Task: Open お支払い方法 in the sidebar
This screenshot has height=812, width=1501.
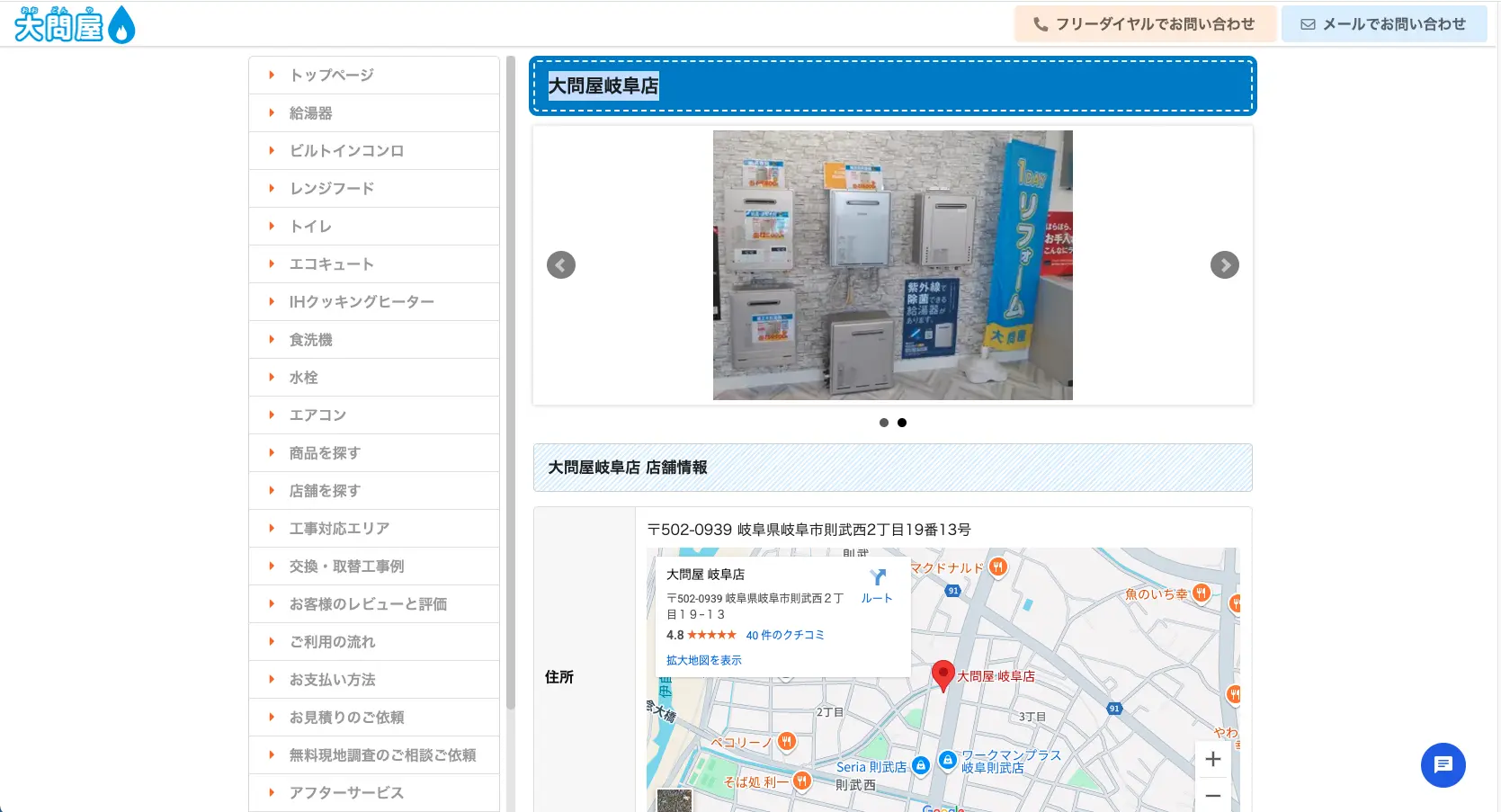Action: tap(374, 680)
